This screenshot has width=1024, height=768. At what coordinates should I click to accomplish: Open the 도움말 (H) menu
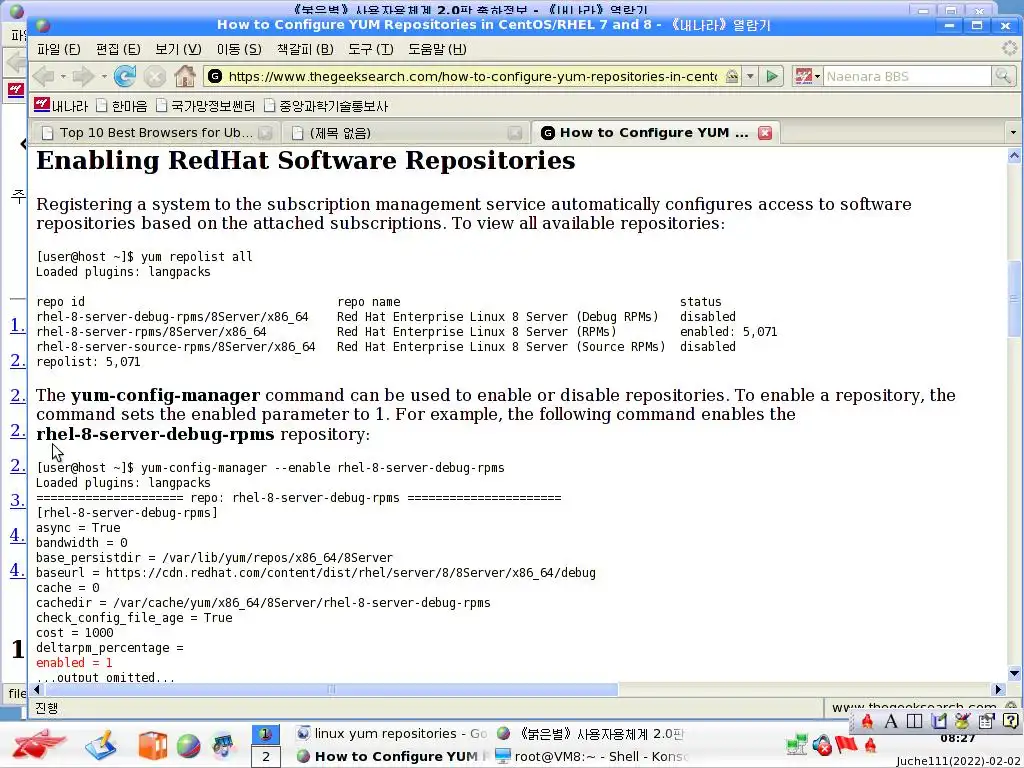coord(437,49)
